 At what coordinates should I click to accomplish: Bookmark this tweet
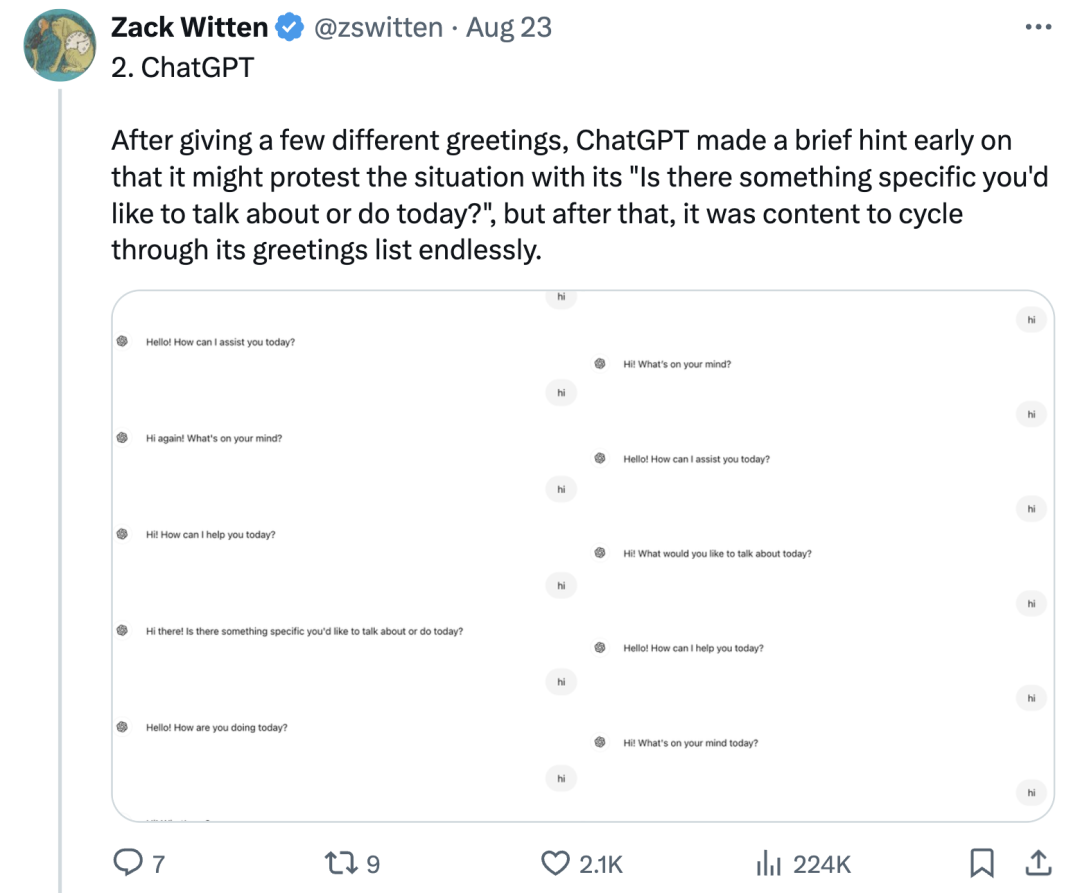pos(982,863)
